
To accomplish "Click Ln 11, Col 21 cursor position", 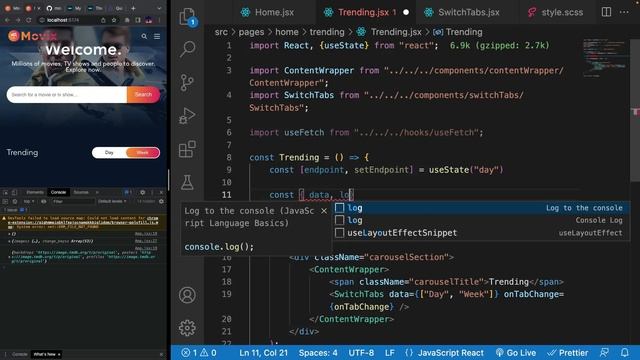I will pos(263,353).
